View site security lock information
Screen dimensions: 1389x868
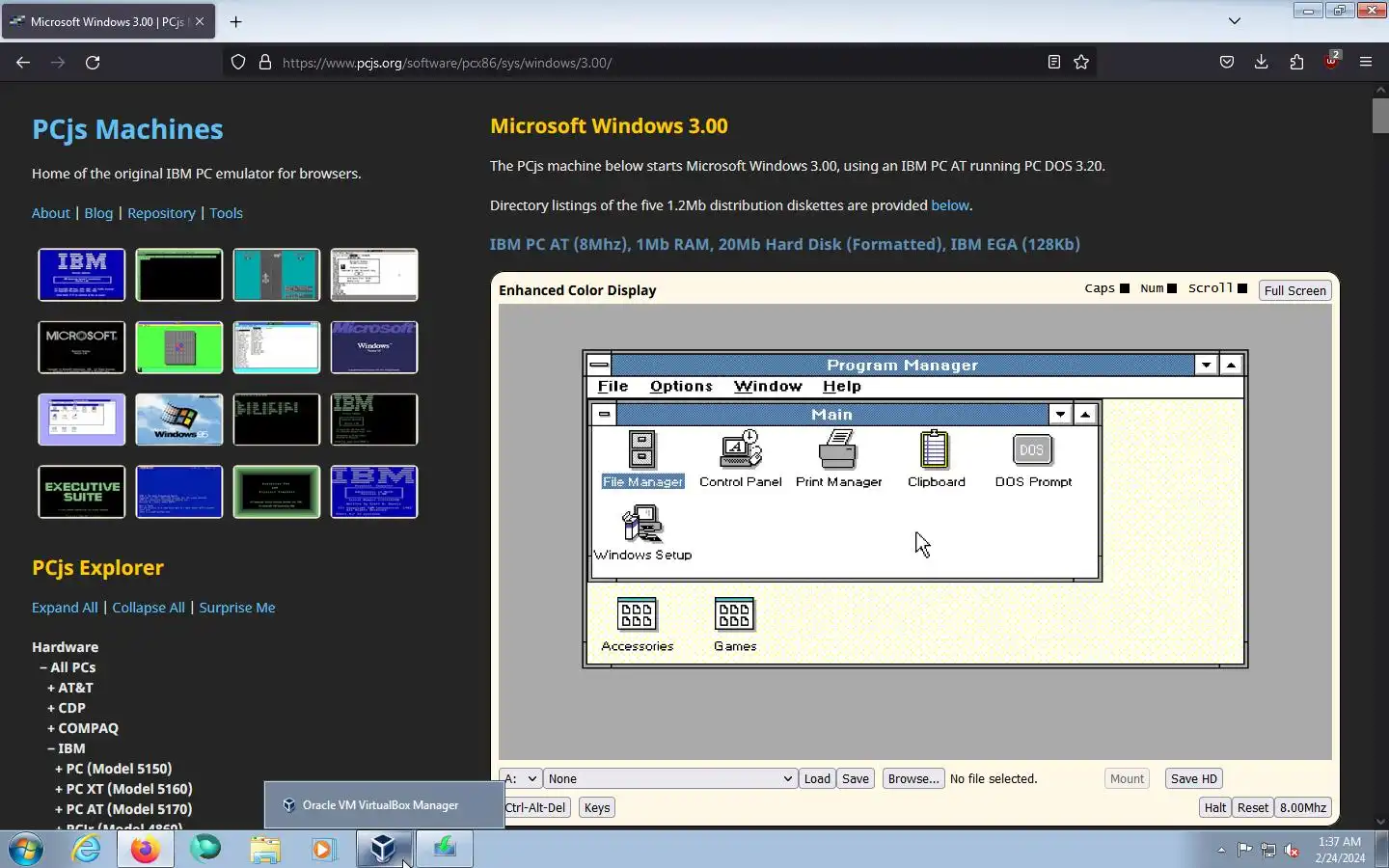(x=265, y=63)
